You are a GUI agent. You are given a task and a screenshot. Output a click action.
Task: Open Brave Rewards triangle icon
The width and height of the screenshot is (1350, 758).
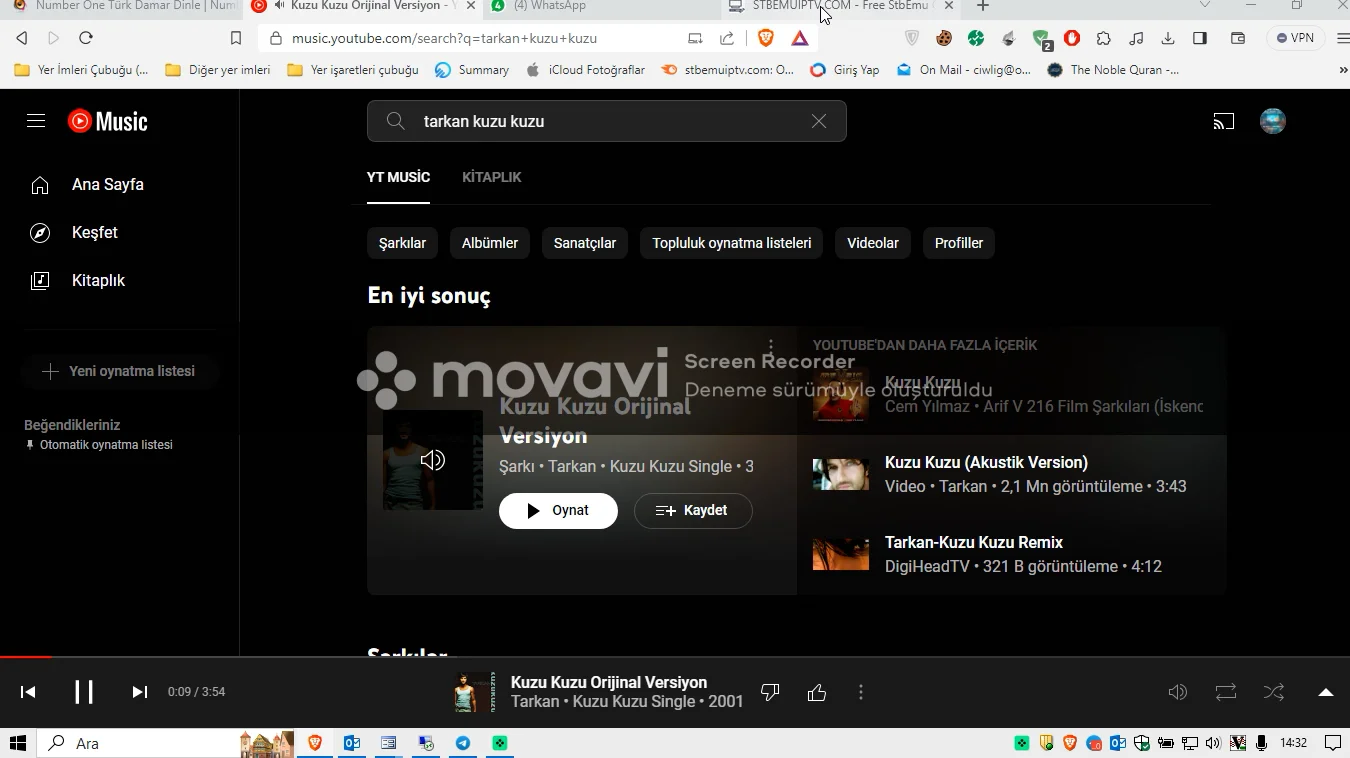[800, 38]
